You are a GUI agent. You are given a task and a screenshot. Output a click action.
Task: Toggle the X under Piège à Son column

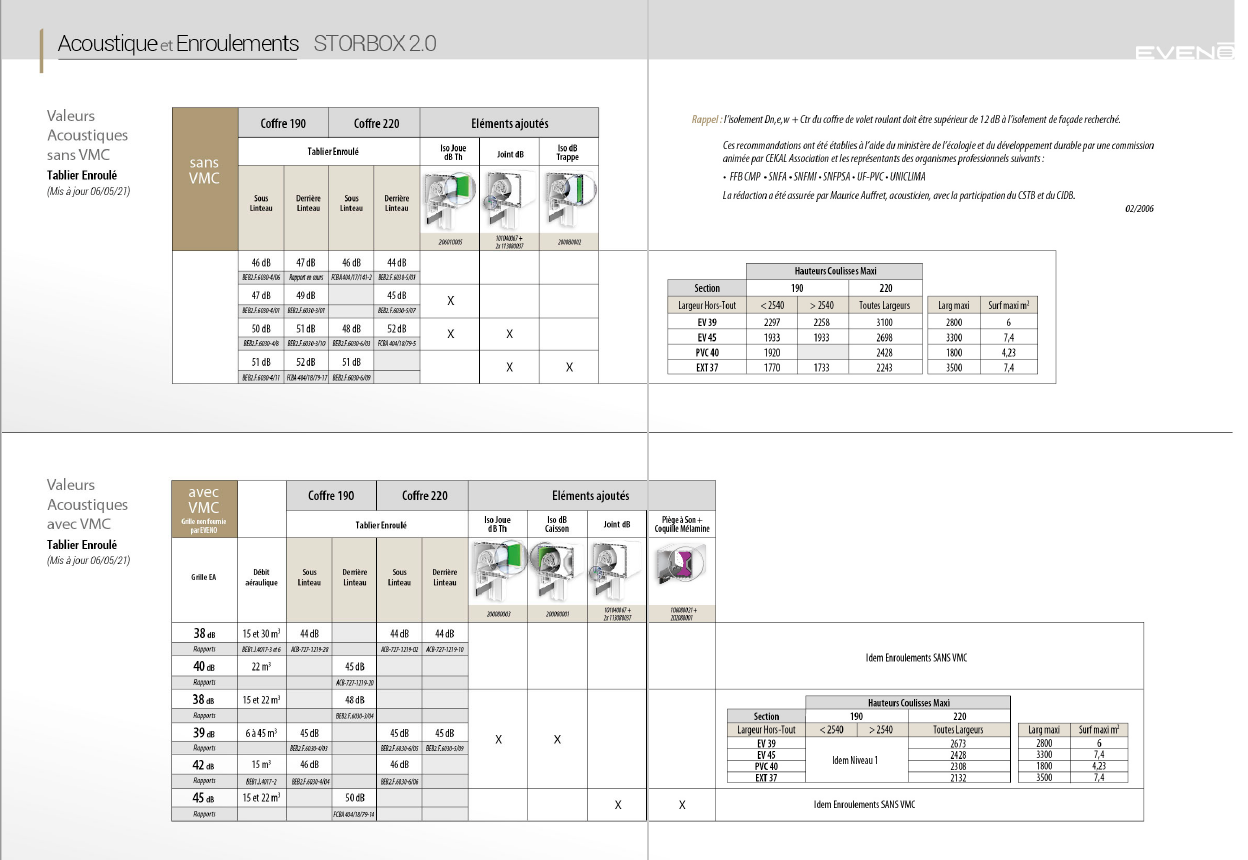(x=682, y=805)
